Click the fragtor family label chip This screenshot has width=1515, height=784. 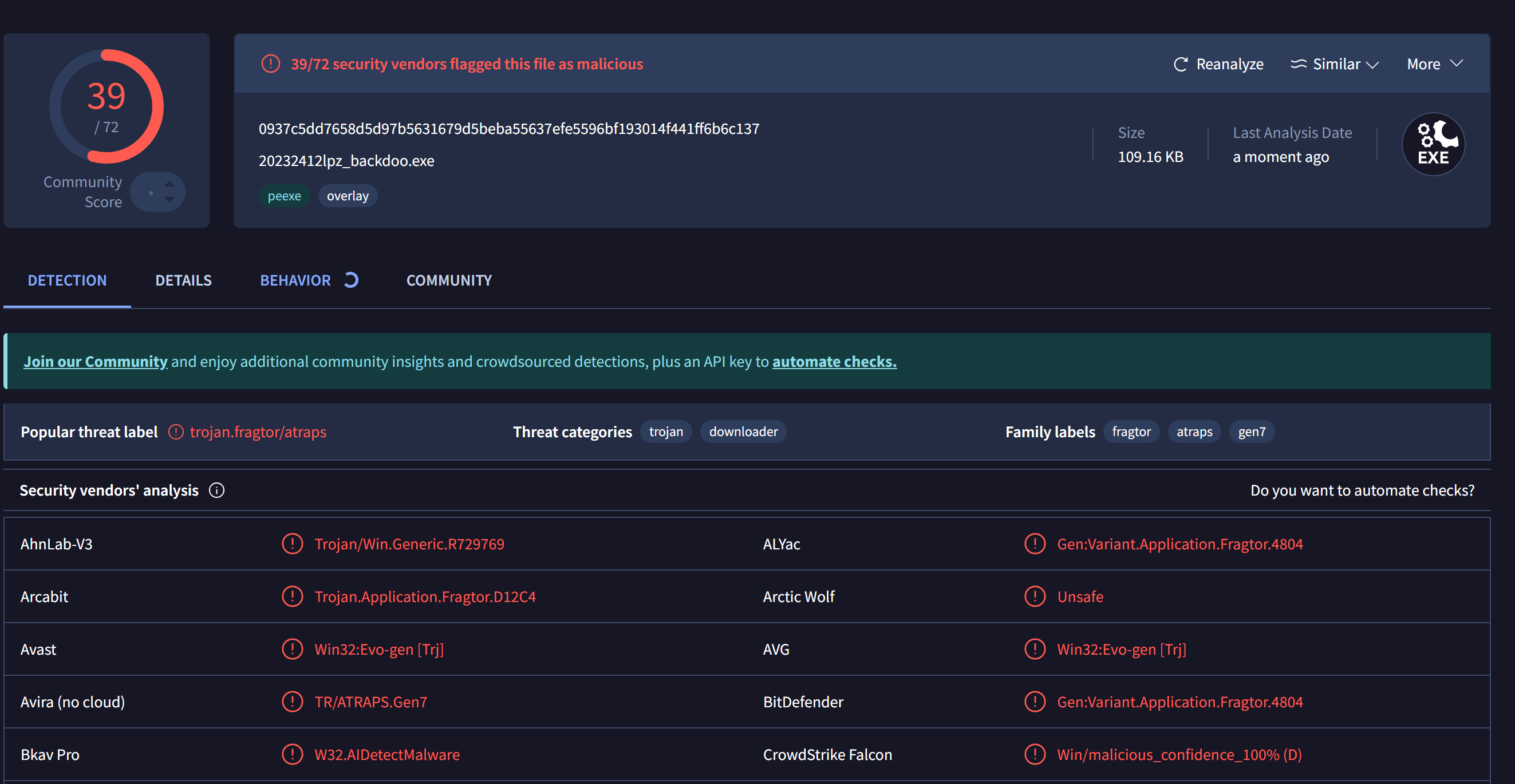[x=1130, y=431]
